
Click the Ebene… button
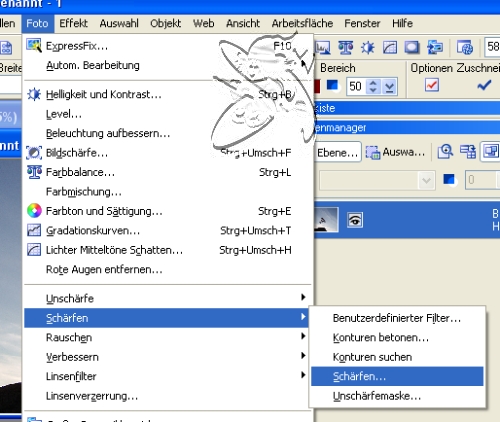point(337,152)
